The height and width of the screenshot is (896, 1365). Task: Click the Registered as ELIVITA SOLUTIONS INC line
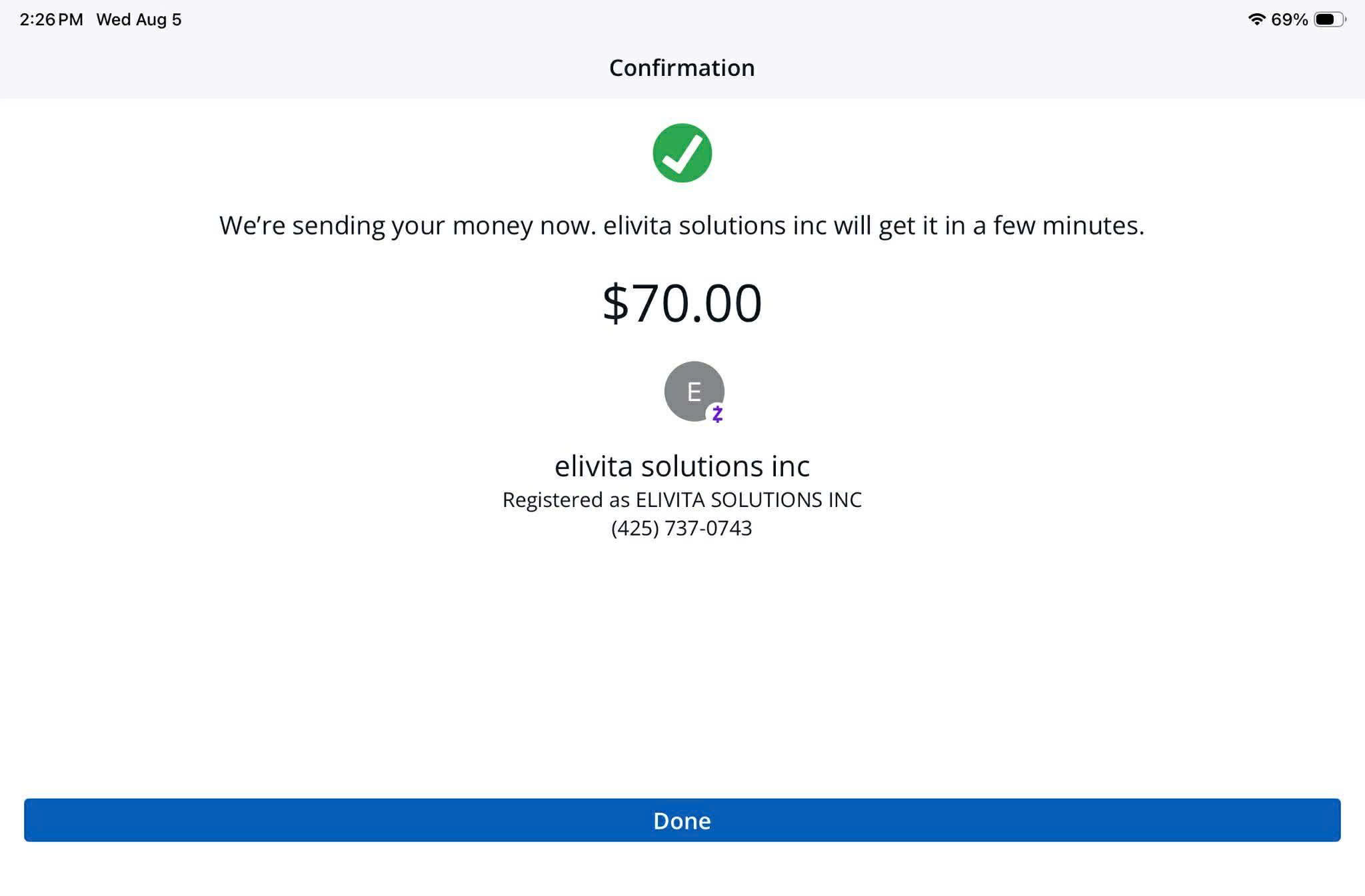tap(682, 500)
